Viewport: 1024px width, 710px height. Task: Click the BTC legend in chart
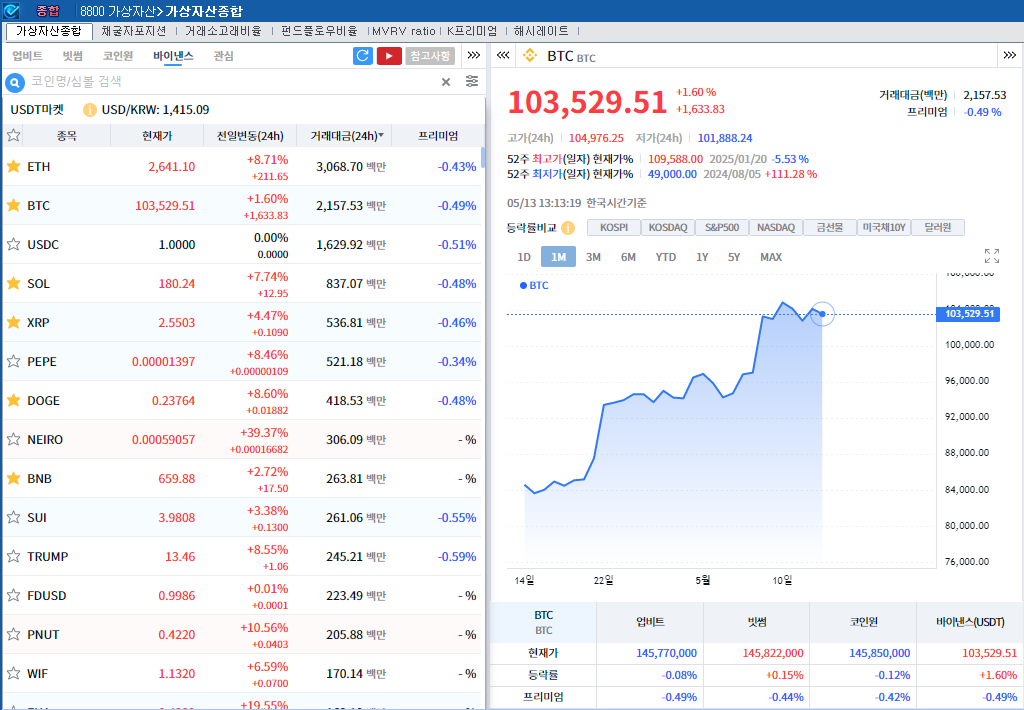pos(534,285)
